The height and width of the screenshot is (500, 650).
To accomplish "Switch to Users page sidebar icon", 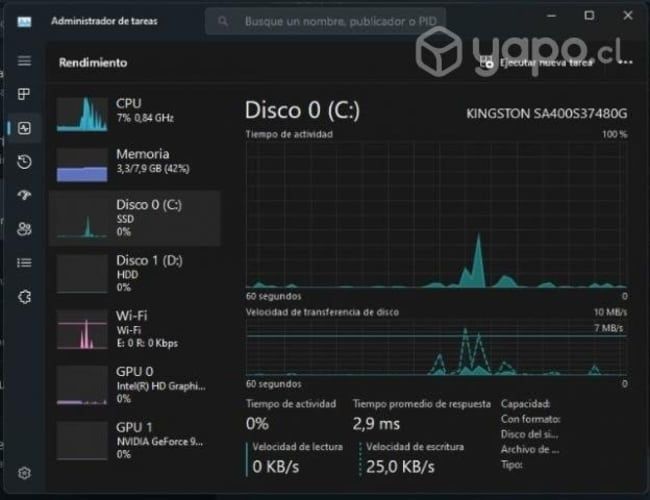I will (x=24, y=229).
